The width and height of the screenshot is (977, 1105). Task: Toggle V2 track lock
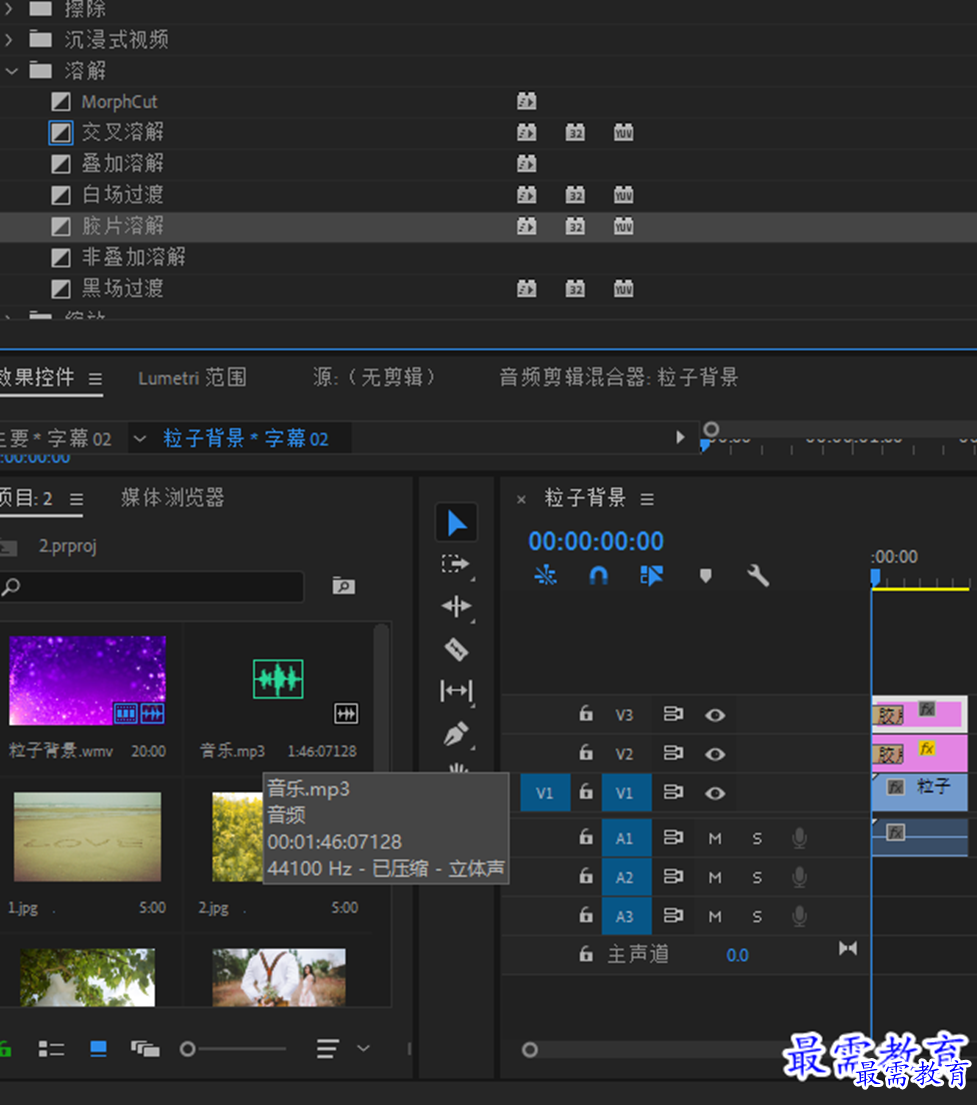(586, 752)
